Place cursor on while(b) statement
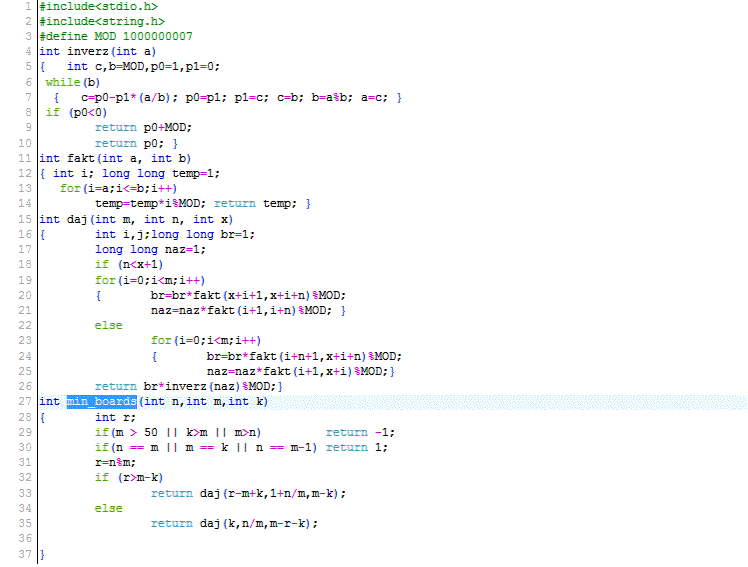Viewport: 748px width, 567px height. pyautogui.click(x=73, y=82)
